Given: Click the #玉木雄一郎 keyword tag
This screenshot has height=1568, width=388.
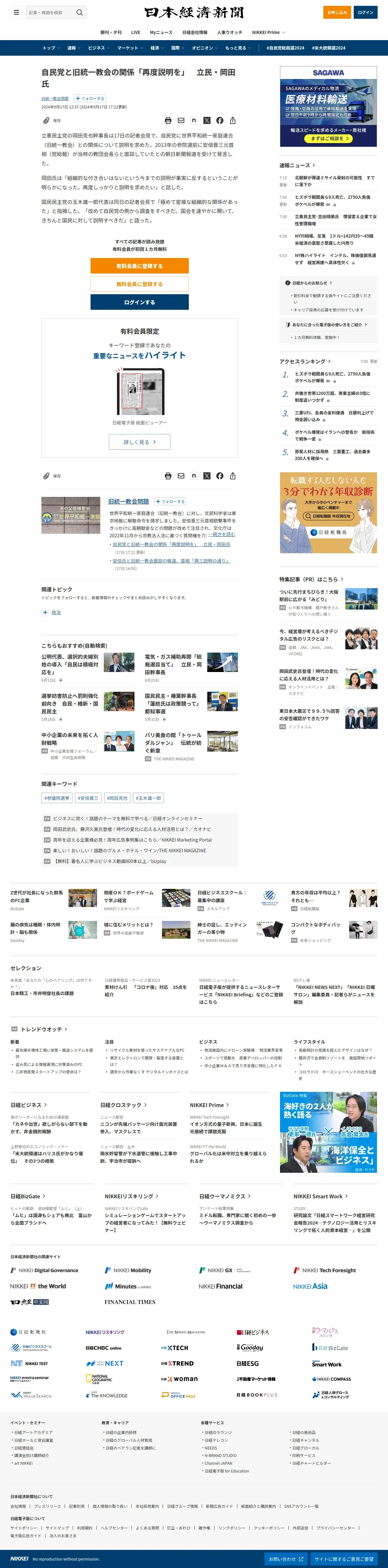Looking at the screenshot, I should (148, 798).
